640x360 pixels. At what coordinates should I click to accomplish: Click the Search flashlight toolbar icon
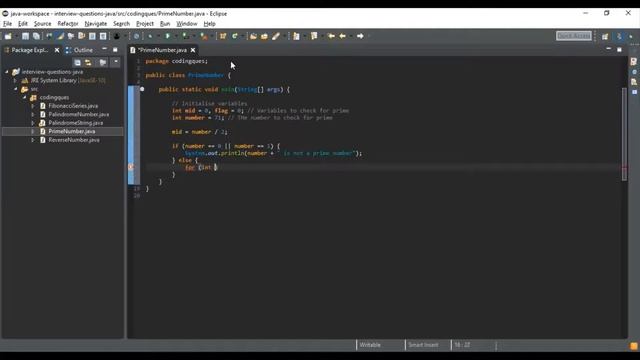pos(276,36)
